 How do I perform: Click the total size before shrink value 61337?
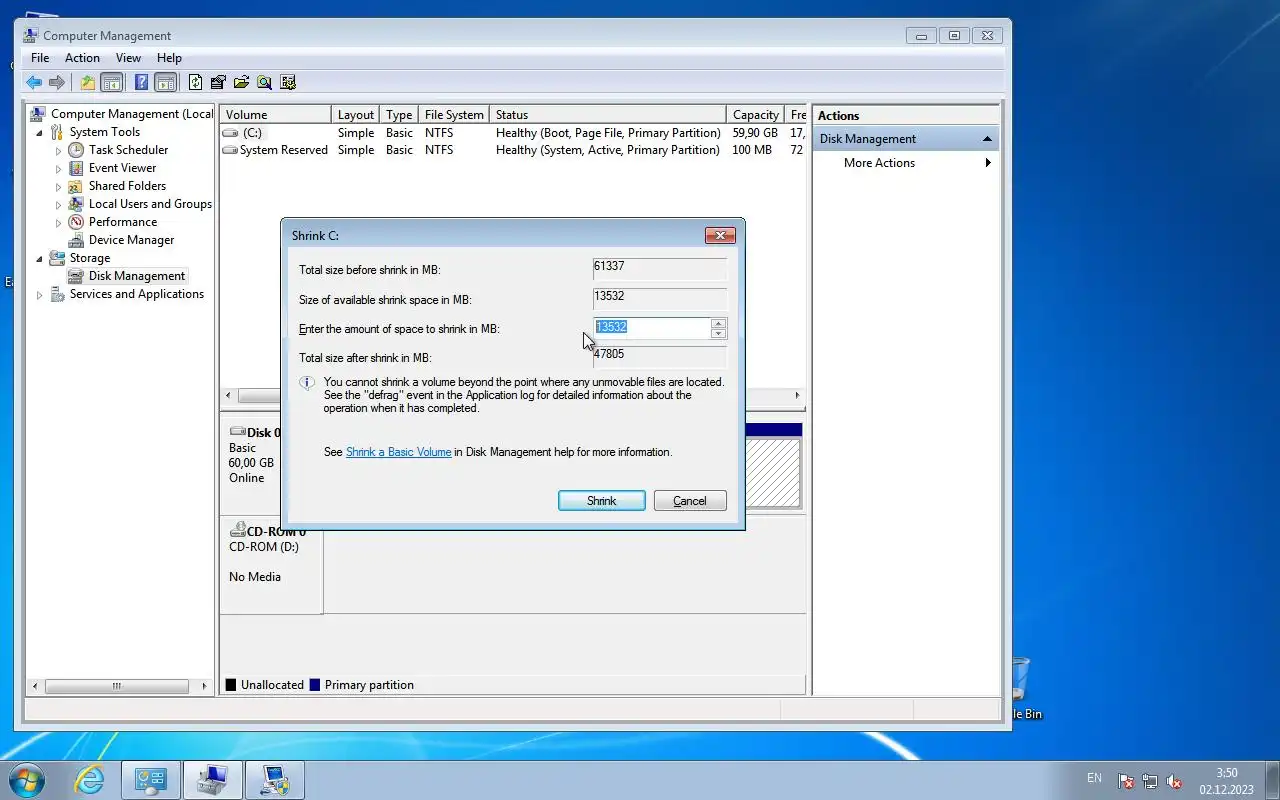click(609, 266)
